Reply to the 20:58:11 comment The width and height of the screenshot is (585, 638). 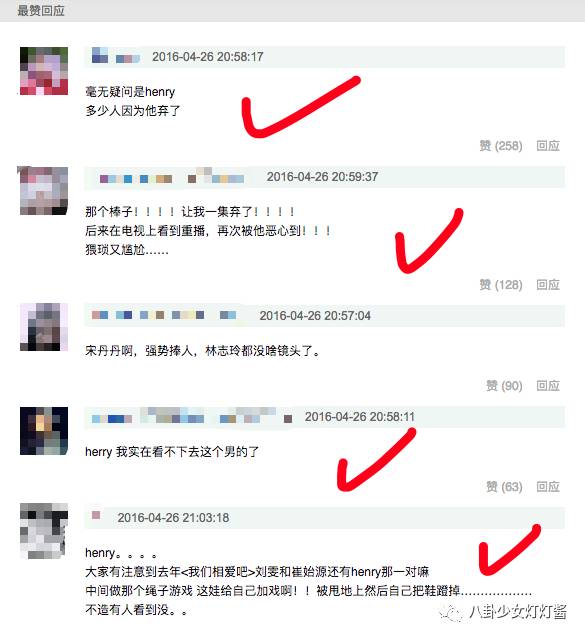click(548, 487)
